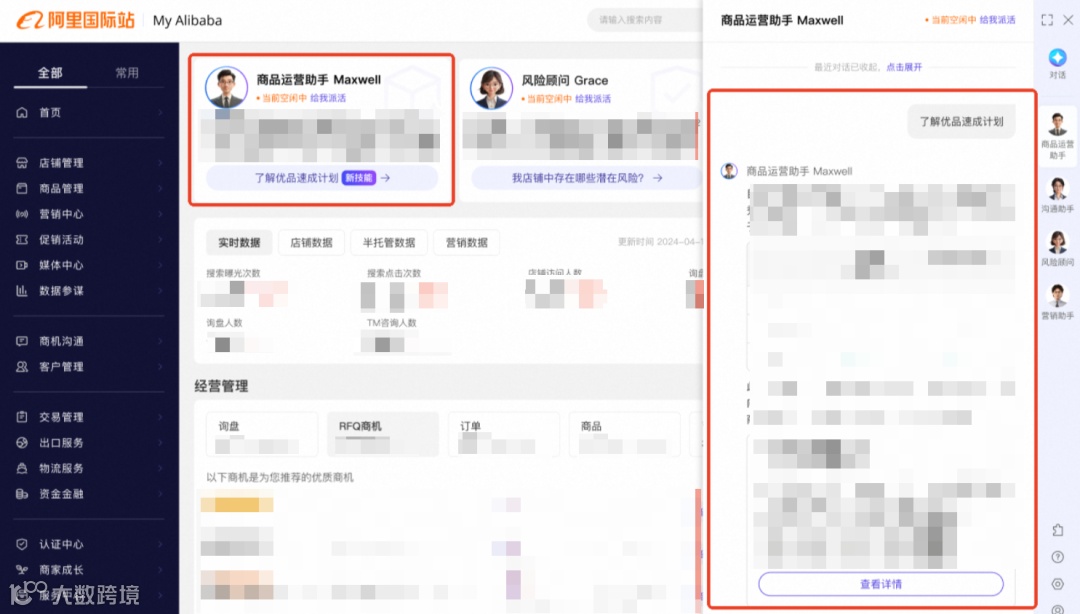Click the 查看详情 button in chat
The height and width of the screenshot is (614, 1080).
point(881,584)
